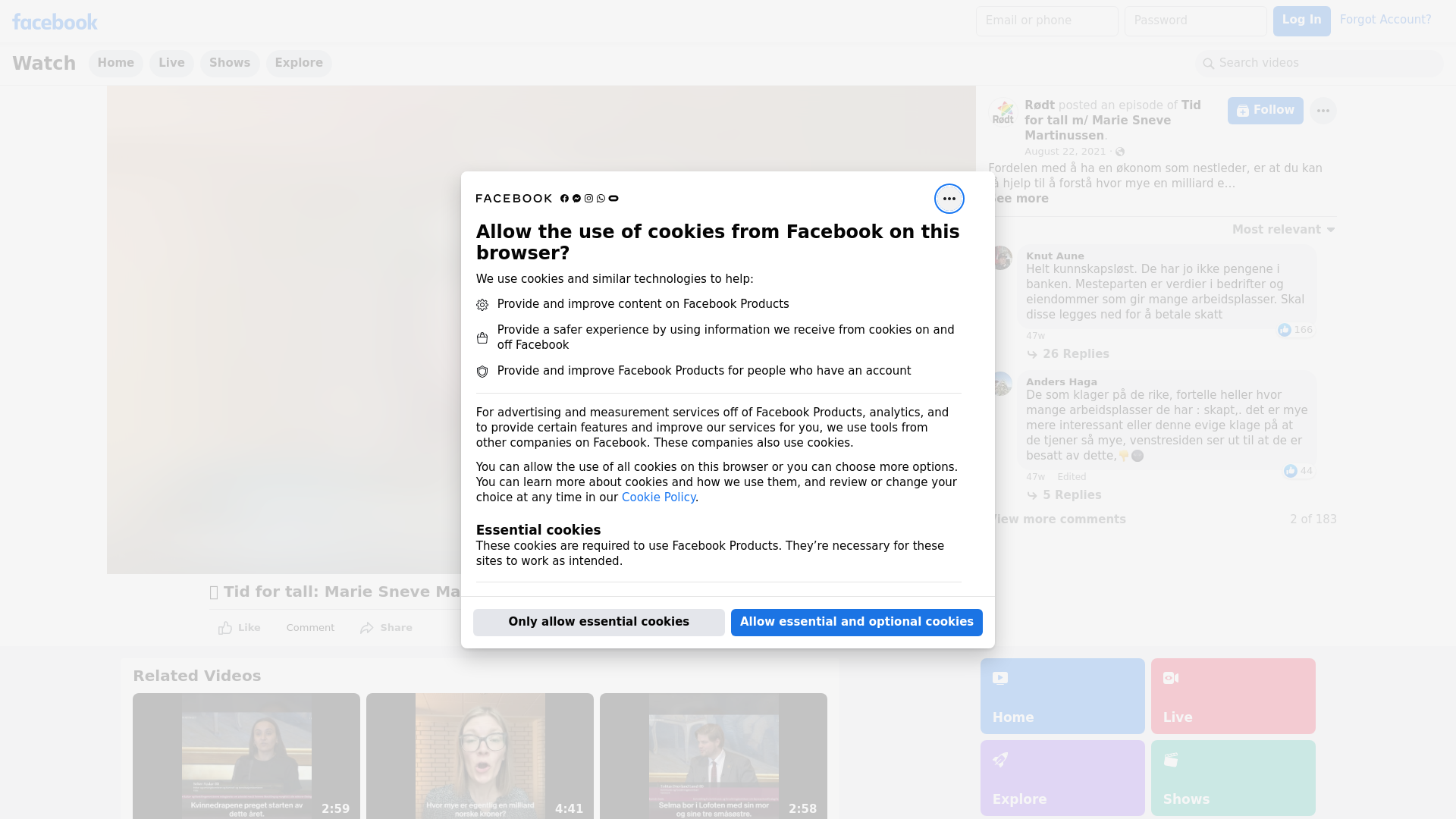The height and width of the screenshot is (819, 1456).
Task: Open the Shows shortcut tile
Action: tap(1233, 778)
